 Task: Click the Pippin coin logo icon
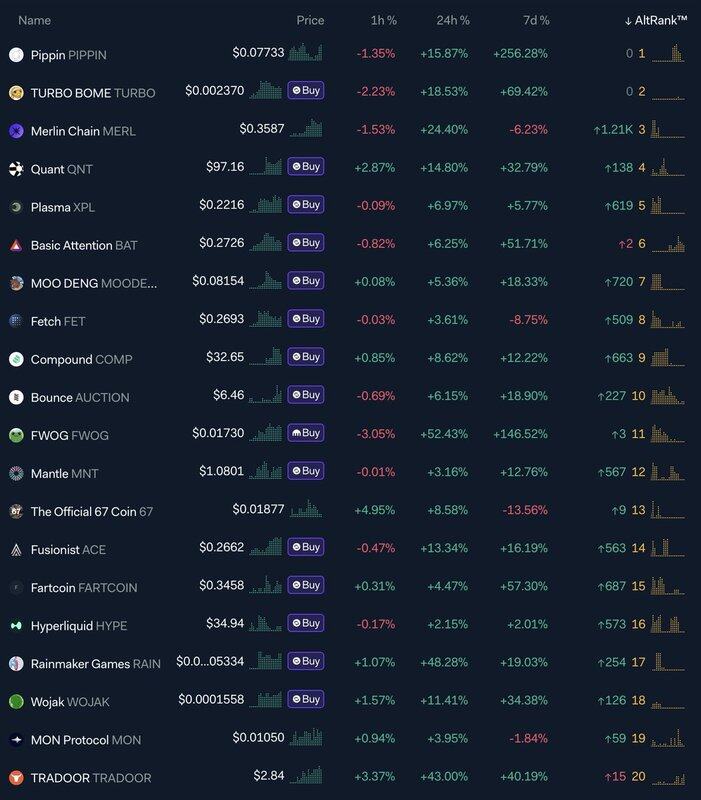(x=16, y=55)
